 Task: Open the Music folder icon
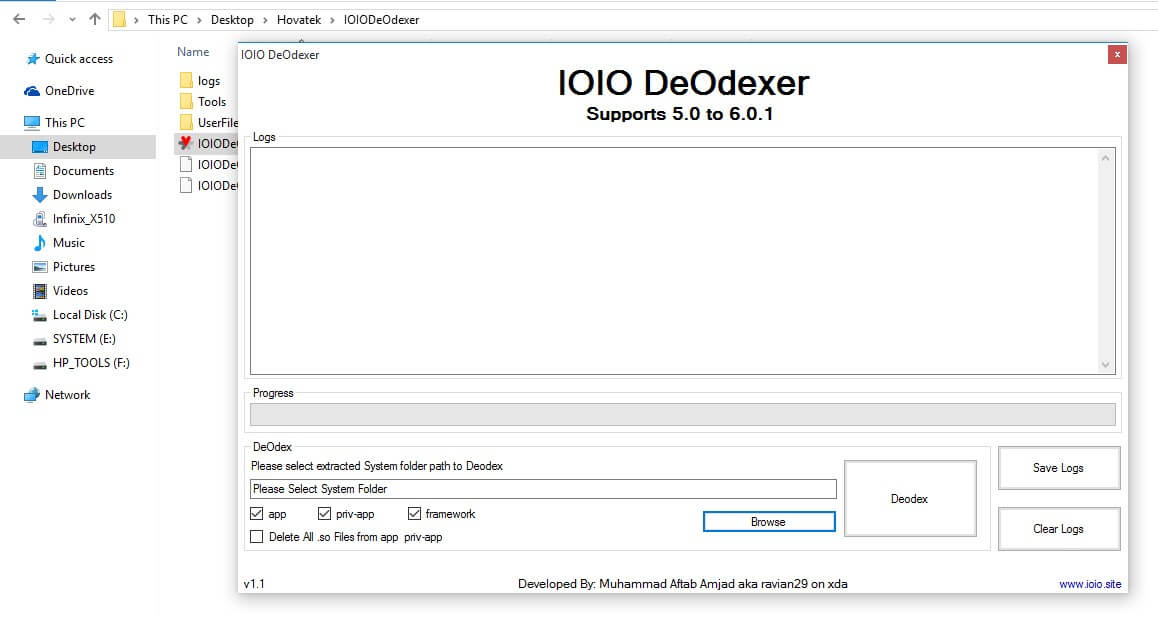coord(40,243)
